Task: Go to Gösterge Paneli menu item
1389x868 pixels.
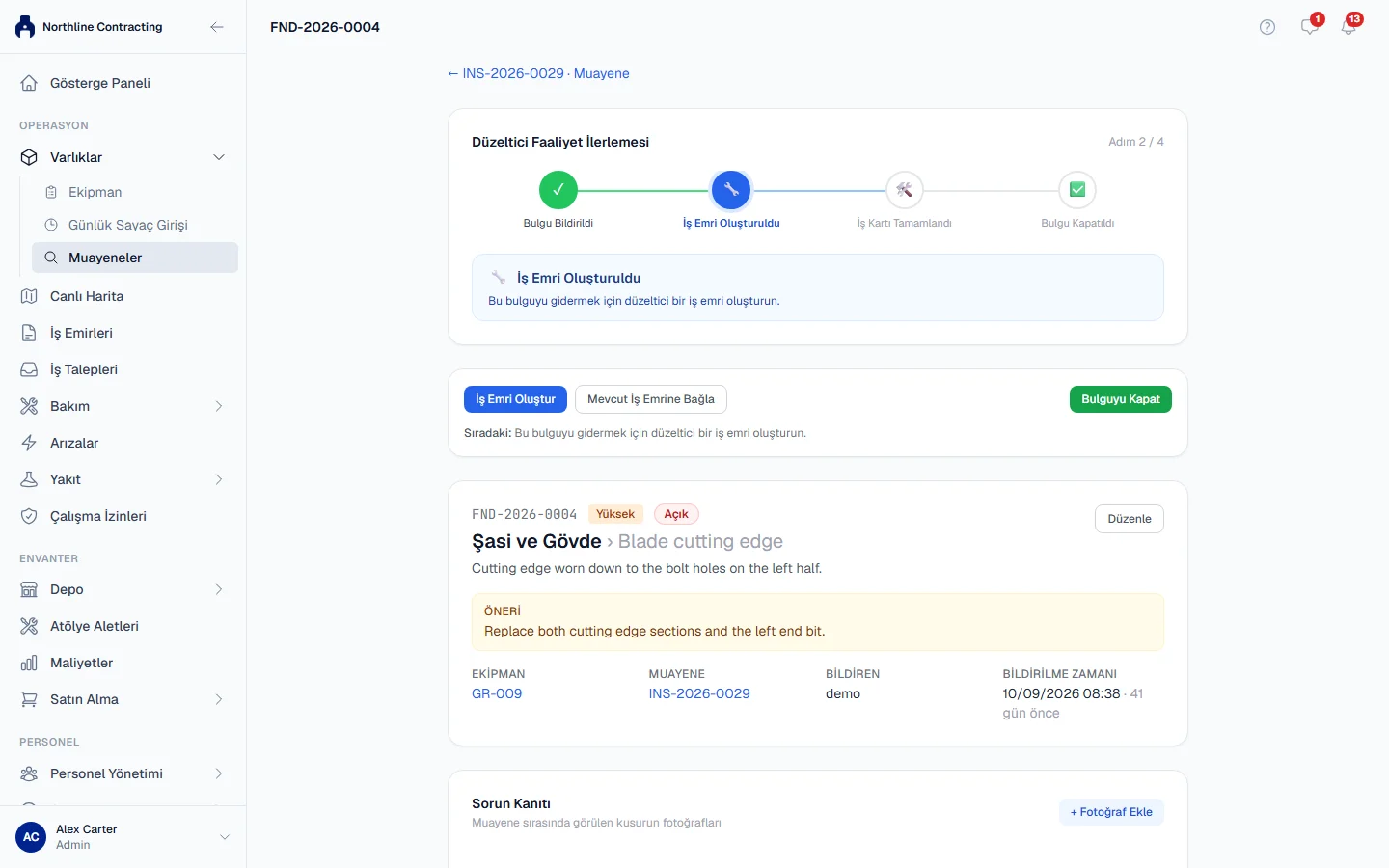Action: (x=123, y=83)
